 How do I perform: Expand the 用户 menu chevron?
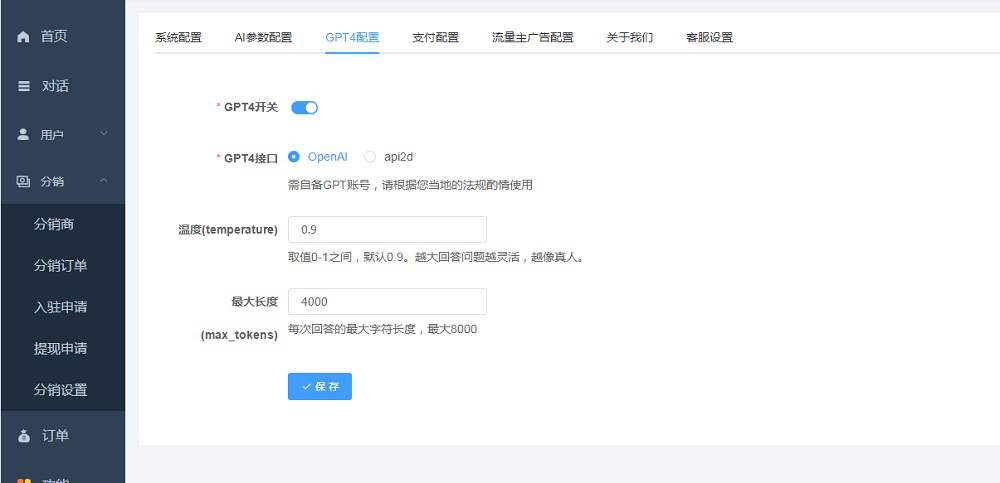103,134
